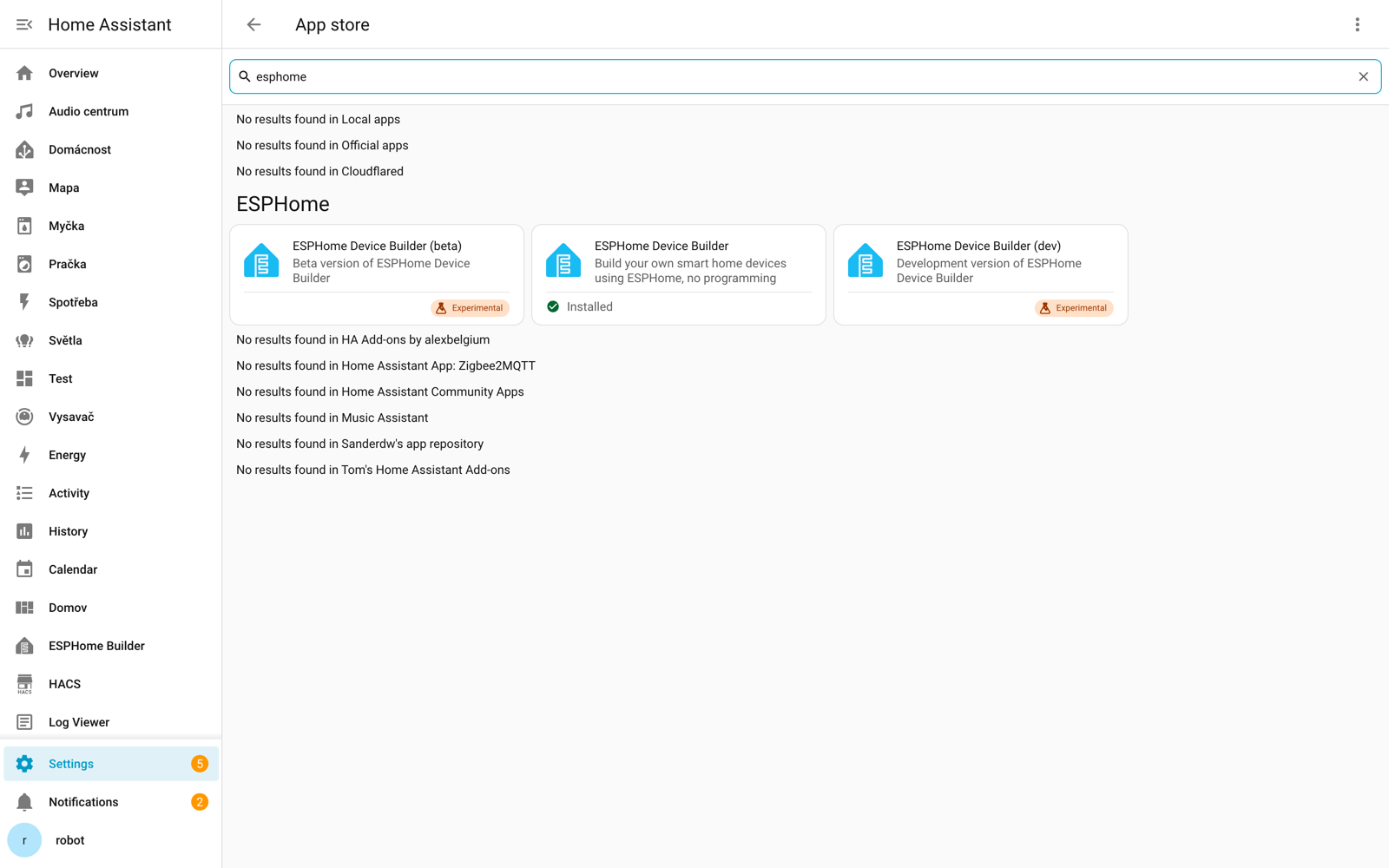Open the Log Viewer icon

(x=24, y=722)
